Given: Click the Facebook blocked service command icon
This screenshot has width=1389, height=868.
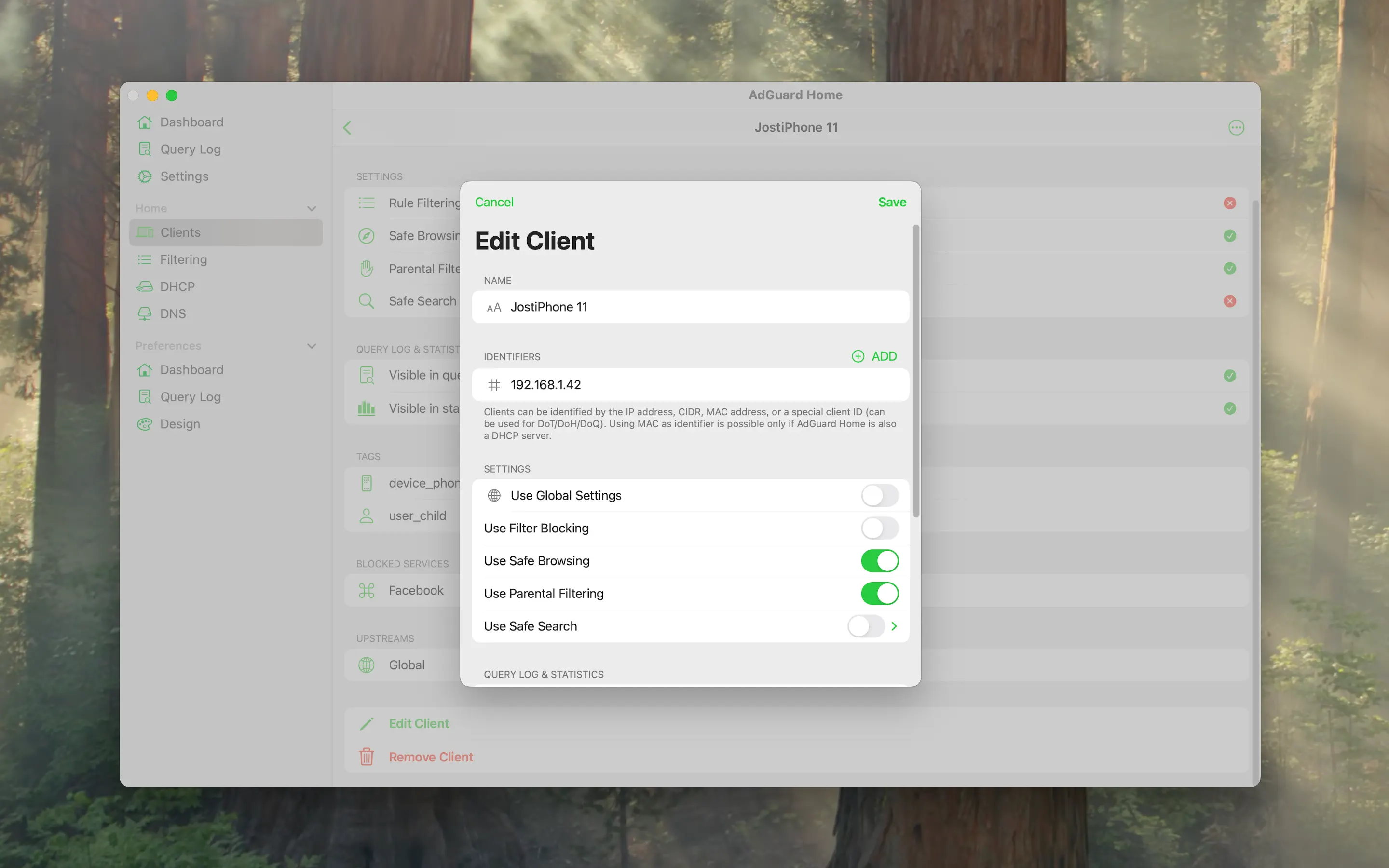Looking at the screenshot, I should click(366, 590).
